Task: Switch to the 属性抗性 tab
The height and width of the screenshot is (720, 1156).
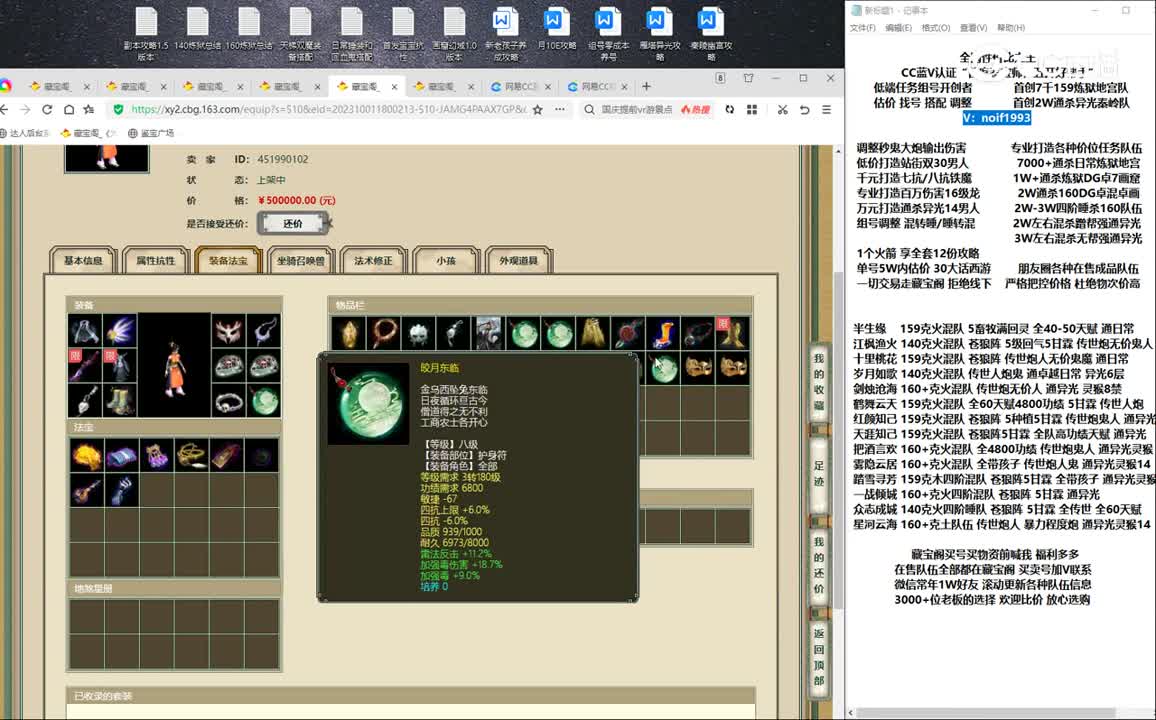Action: point(156,261)
